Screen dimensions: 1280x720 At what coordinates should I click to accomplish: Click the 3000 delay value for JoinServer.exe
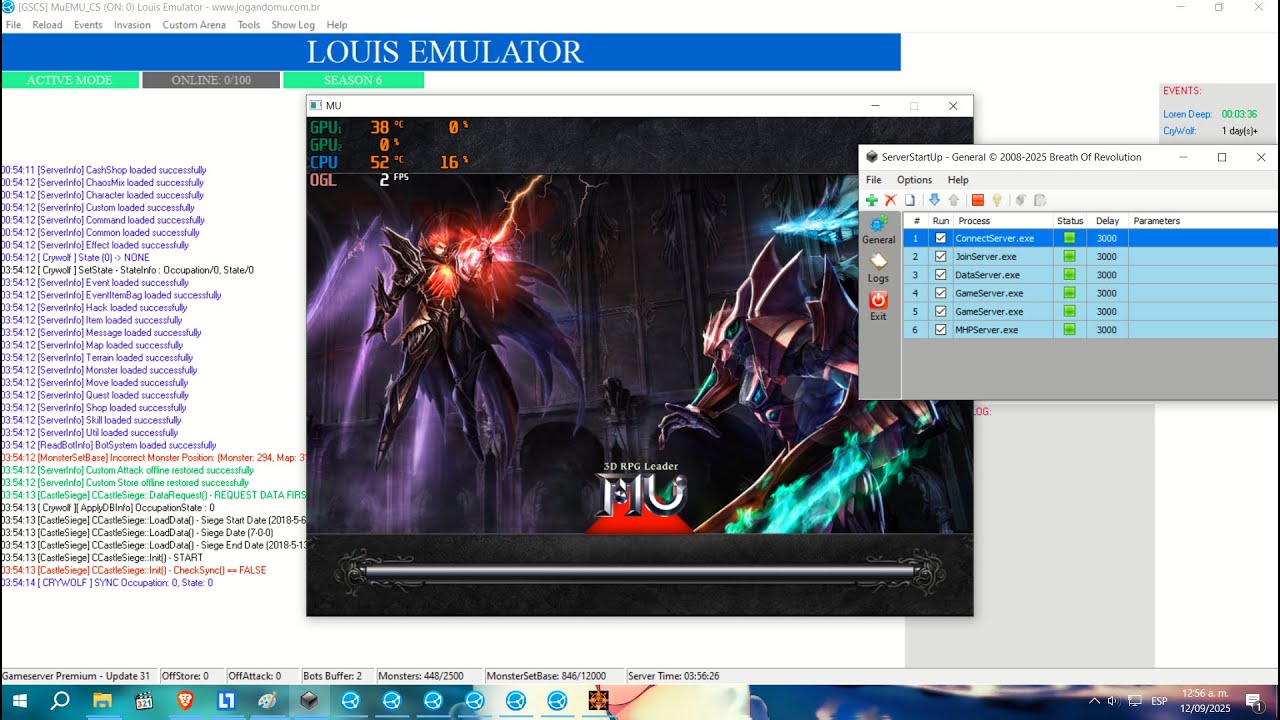(x=1106, y=256)
